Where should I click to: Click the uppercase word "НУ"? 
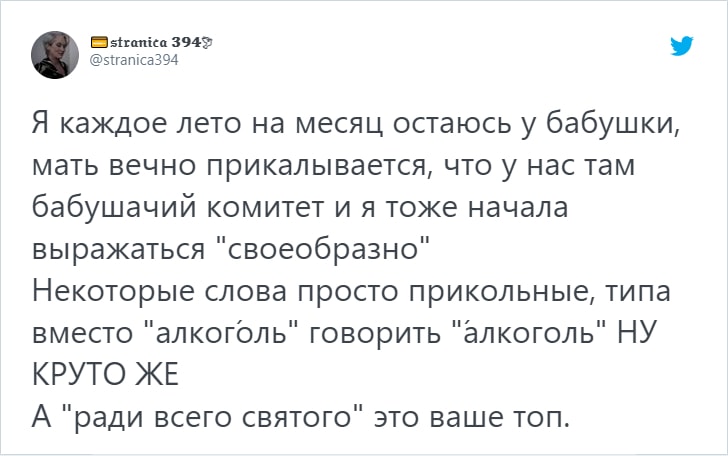point(637,332)
